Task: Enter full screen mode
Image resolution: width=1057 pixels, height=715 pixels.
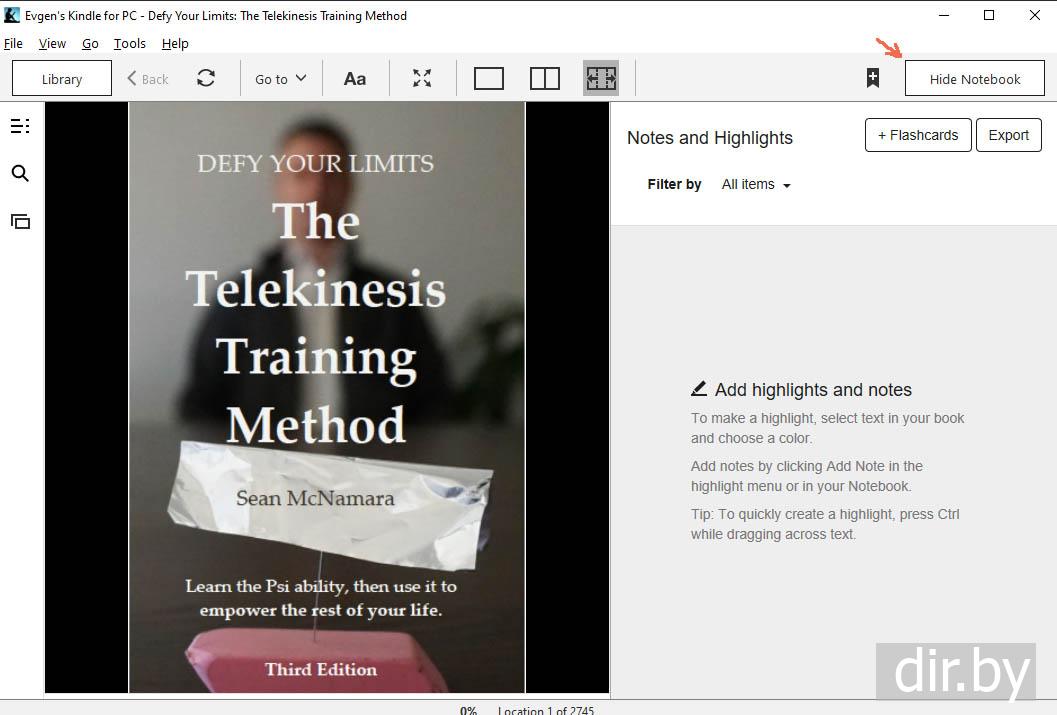Action: click(x=422, y=78)
